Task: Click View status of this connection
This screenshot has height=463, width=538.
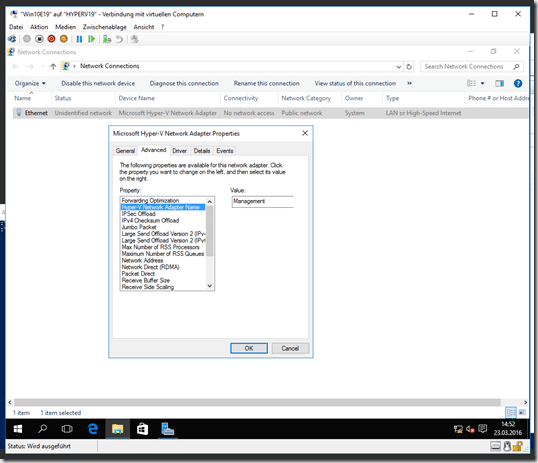Action: [x=355, y=83]
